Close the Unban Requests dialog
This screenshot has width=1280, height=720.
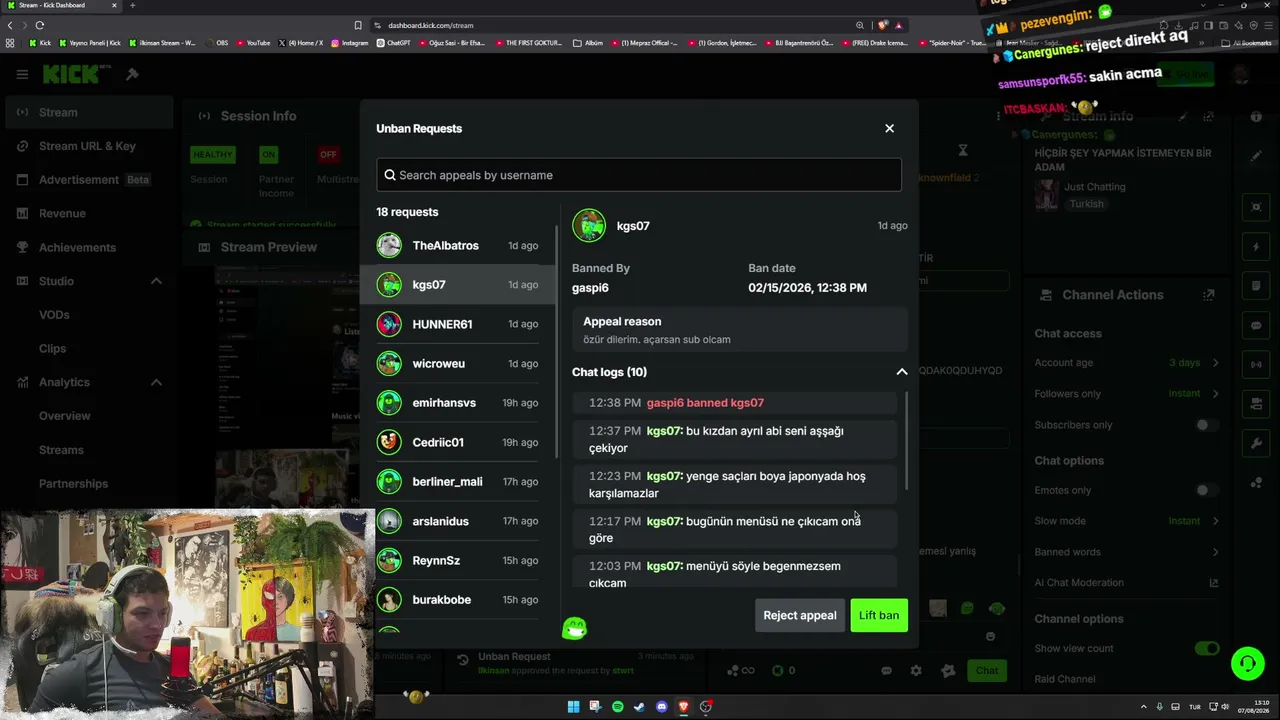point(889,128)
